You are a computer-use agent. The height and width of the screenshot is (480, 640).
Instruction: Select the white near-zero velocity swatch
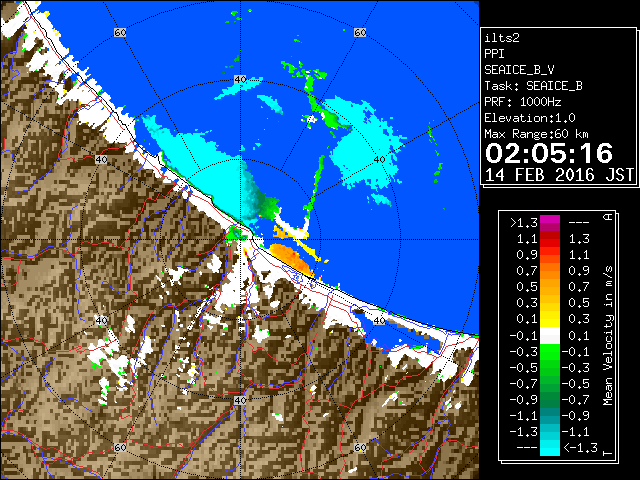[550, 336]
